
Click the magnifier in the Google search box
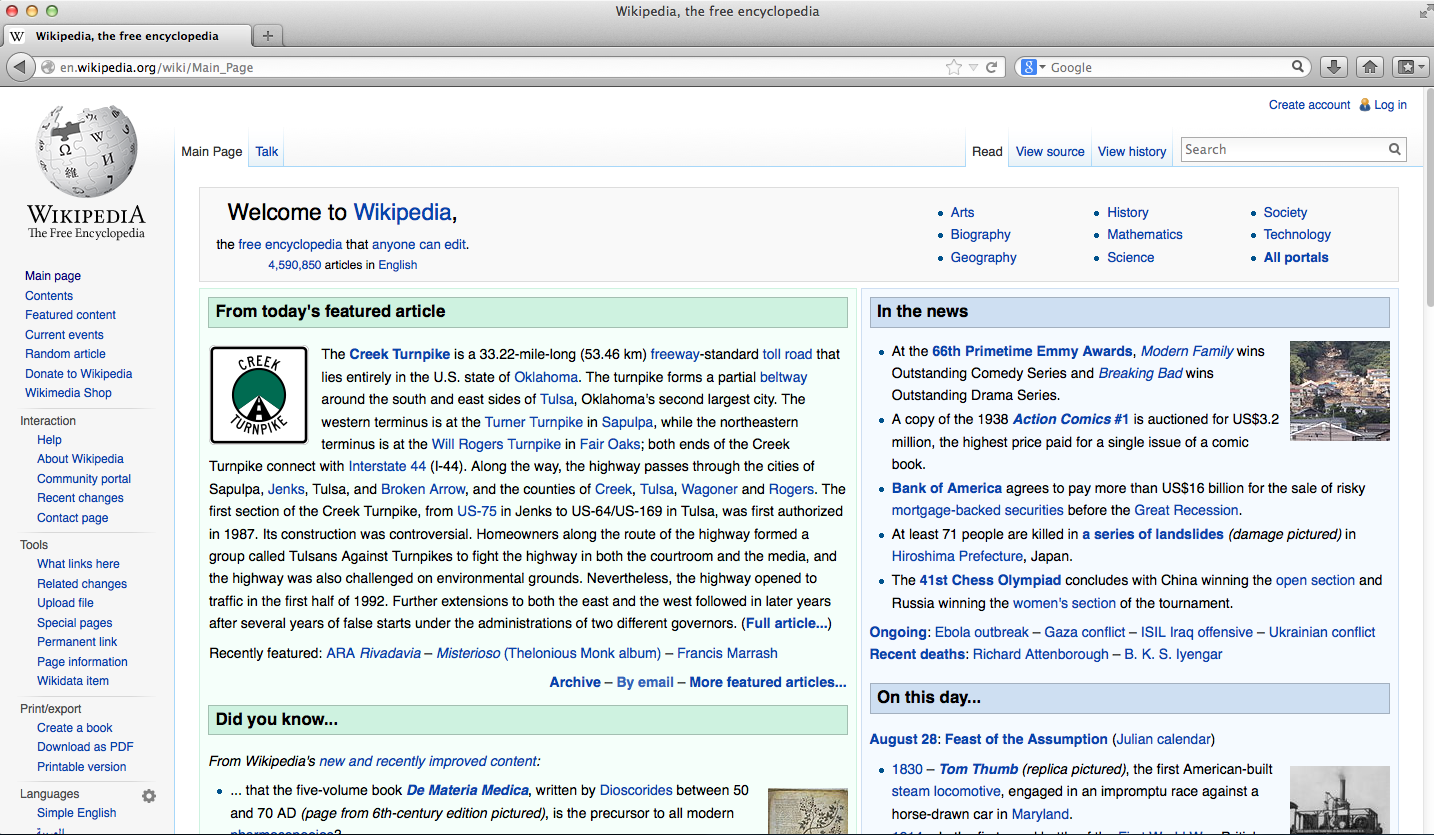pos(1298,67)
